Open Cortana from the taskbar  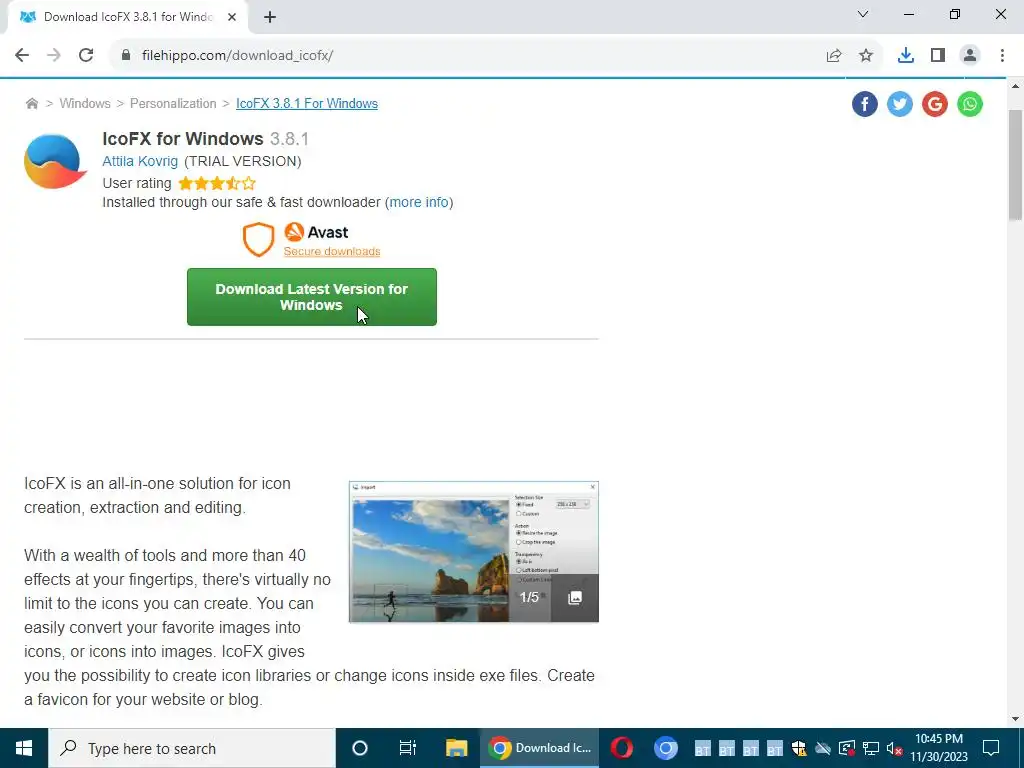click(360, 748)
